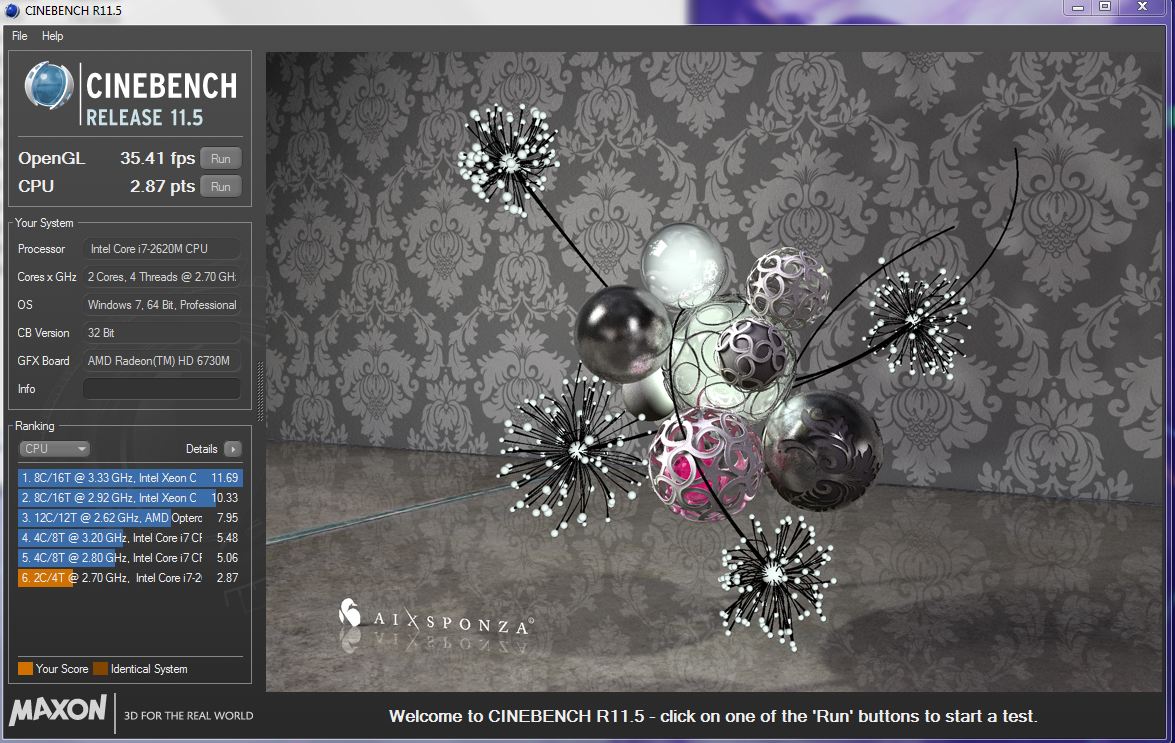Click the orange Your Score legend swatch
This screenshot has width=1175, height=743.
tap(25, 669)
